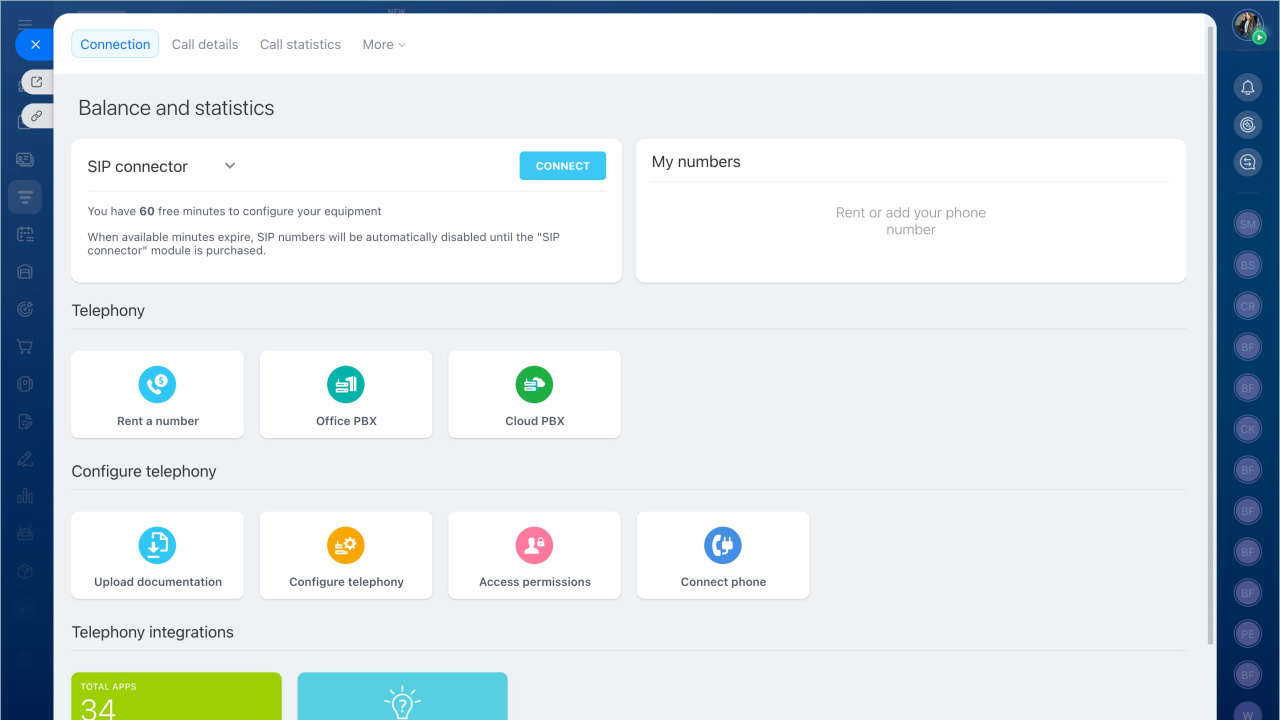Switch to the Call statistics tab
Image resolution: width=1280 pixels, height=720 pixels.
[x=300, y=45]
